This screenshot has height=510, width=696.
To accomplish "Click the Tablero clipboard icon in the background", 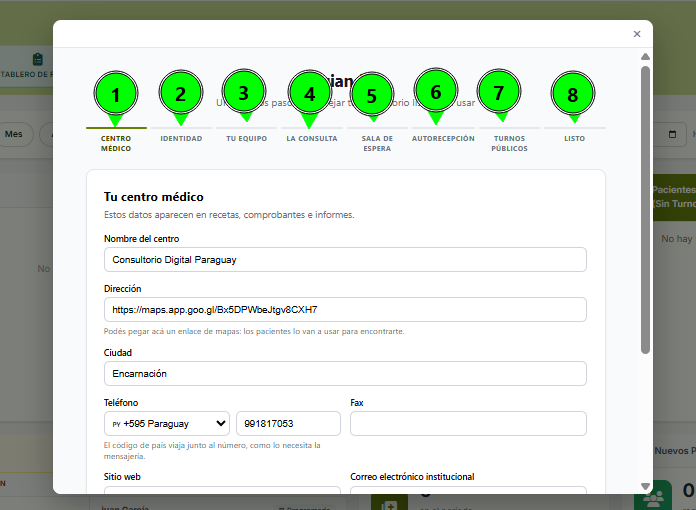I will click(38, 59).
